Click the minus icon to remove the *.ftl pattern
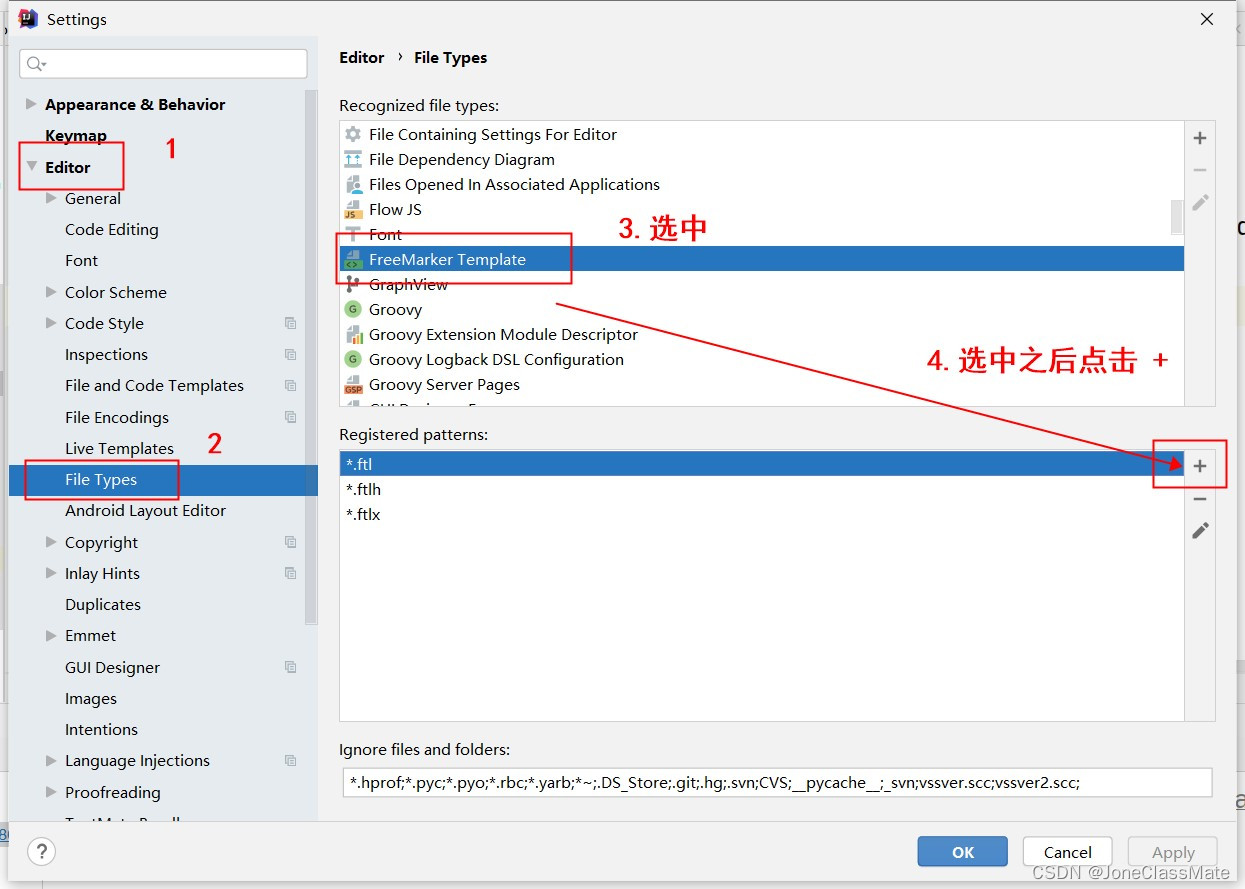The height and width of the screenshot is (889, 1245). (1199, 497)
